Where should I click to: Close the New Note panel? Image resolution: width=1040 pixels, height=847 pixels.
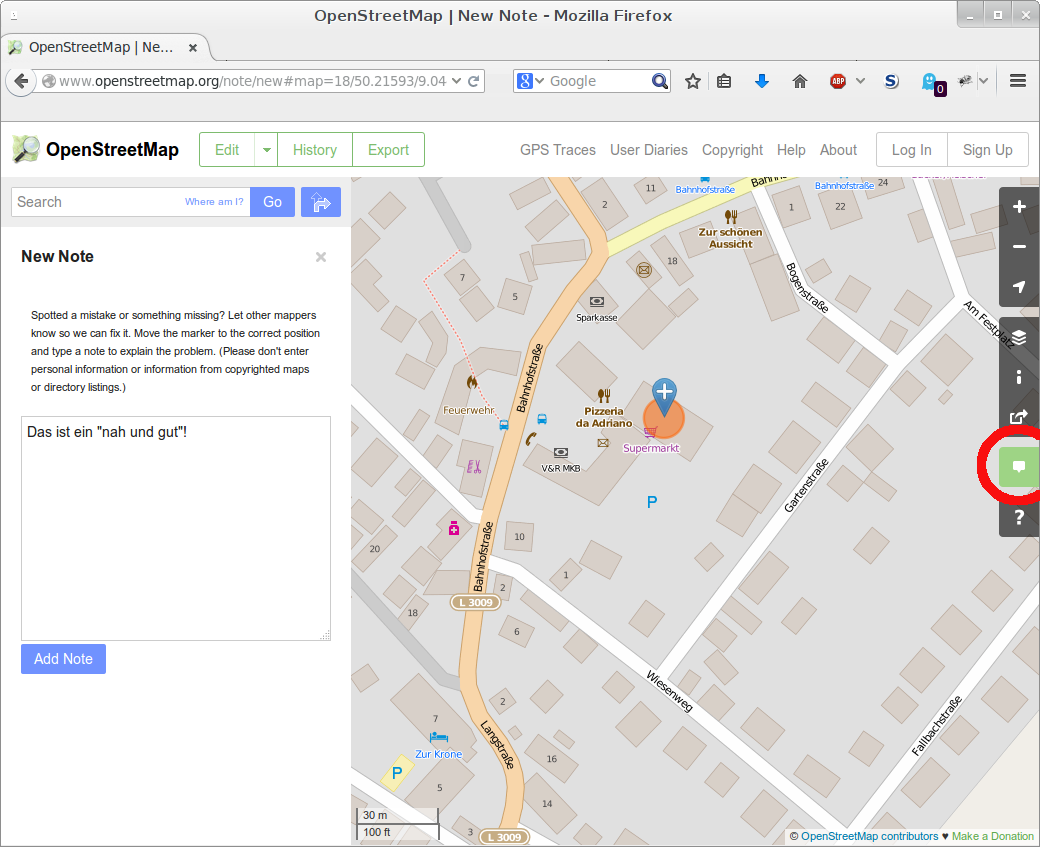click(x=321, y=257)
